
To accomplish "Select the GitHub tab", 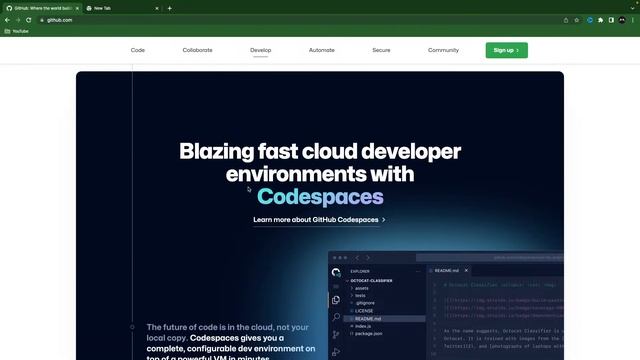I will point(42,8).
